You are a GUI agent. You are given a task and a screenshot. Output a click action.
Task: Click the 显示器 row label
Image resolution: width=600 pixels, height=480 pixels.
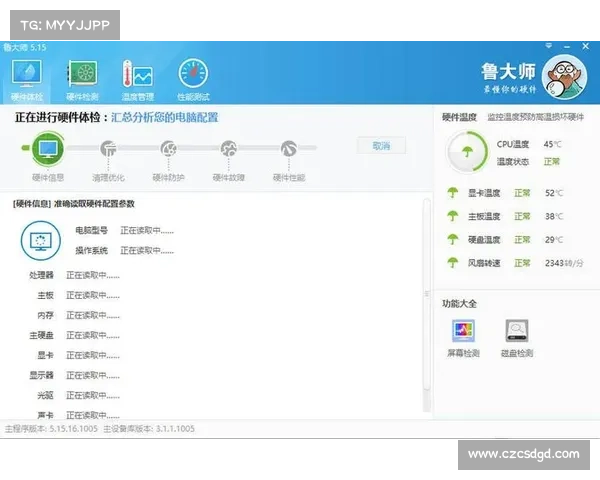41,375
